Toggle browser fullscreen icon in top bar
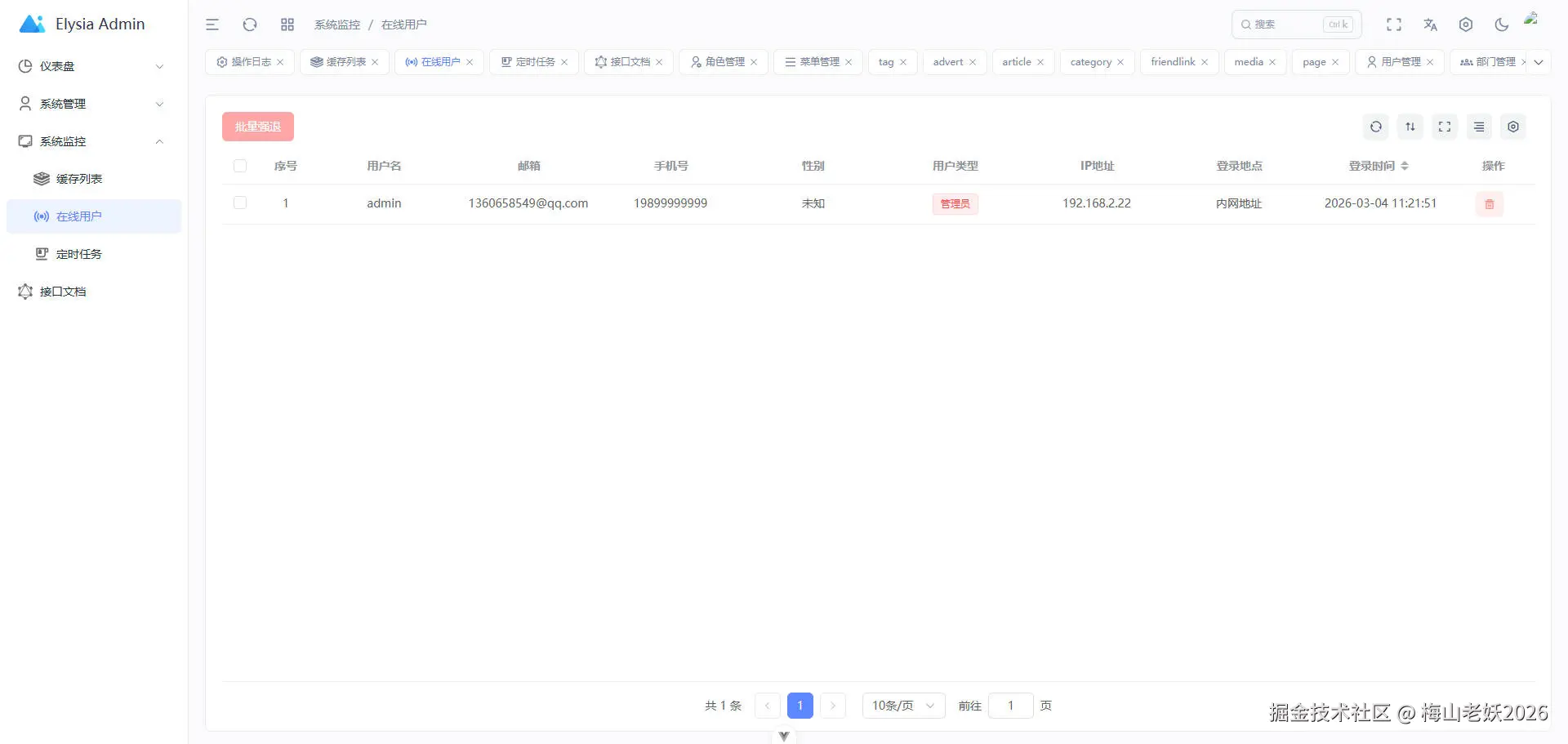The height and width of the screenshot is (744, 1568). tap(1394, 25)
